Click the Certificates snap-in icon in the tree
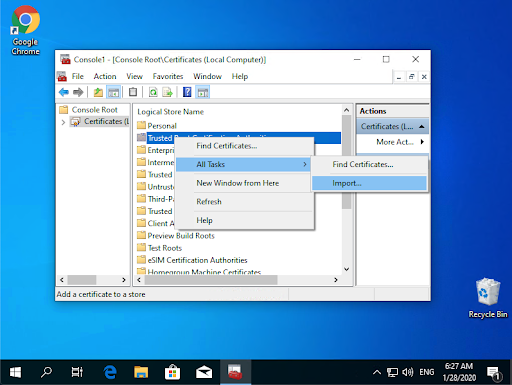Image resolution: width=512 pixels, height=385 pixels. (x=75, y=122)
